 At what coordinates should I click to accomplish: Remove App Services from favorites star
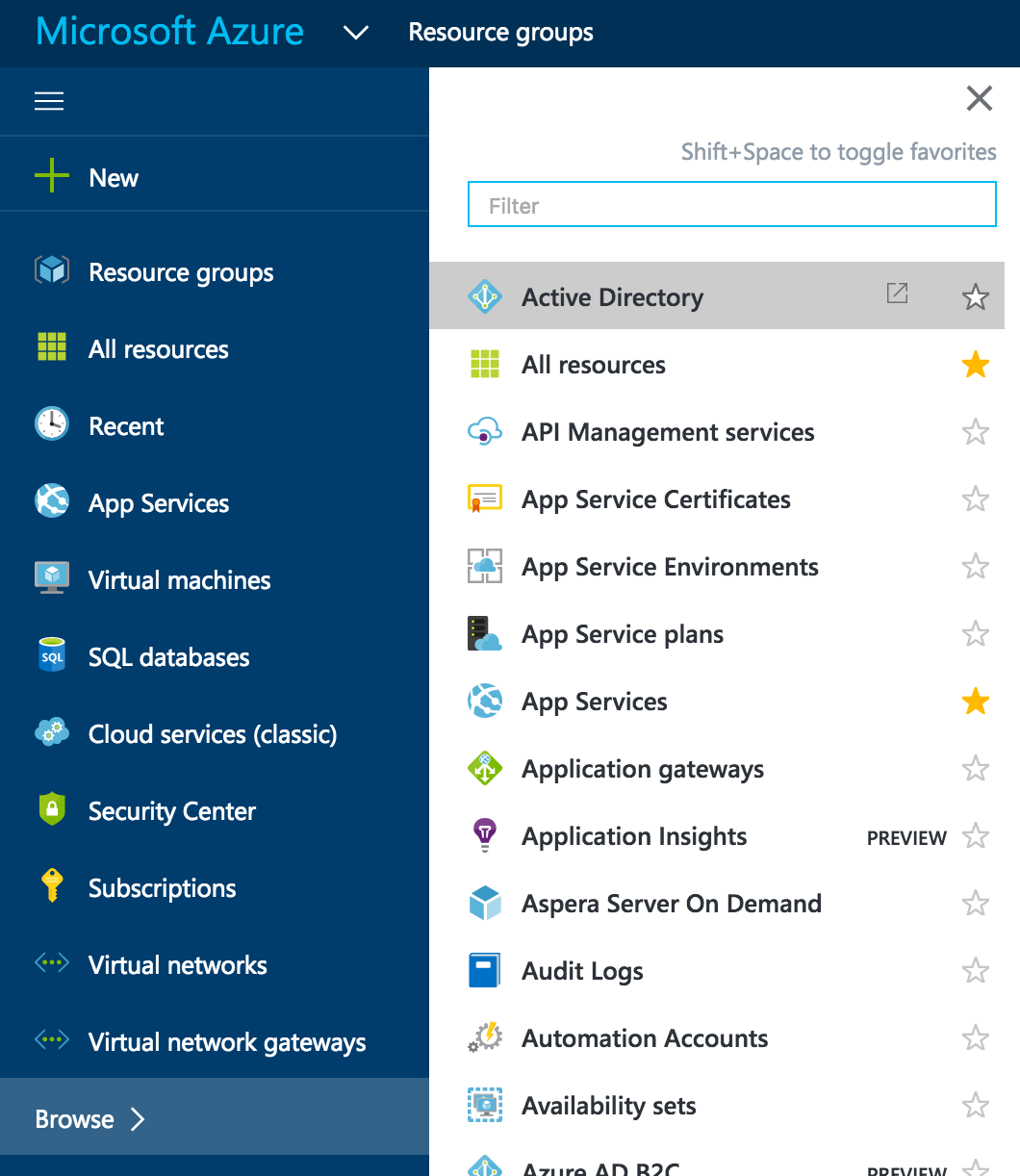[x=975, y=702]
